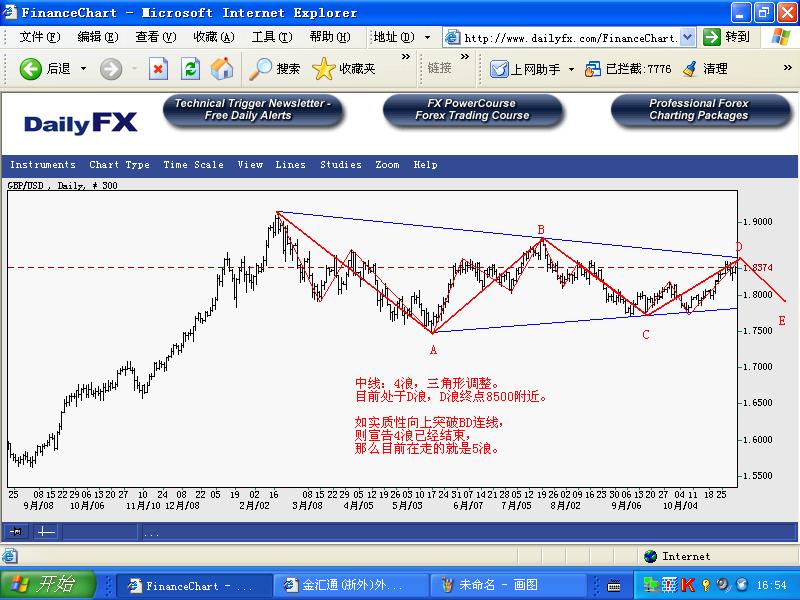This screenshot has height=600, width=800.
Task: Stop page loading with red X icon
Action: [158, 69]
